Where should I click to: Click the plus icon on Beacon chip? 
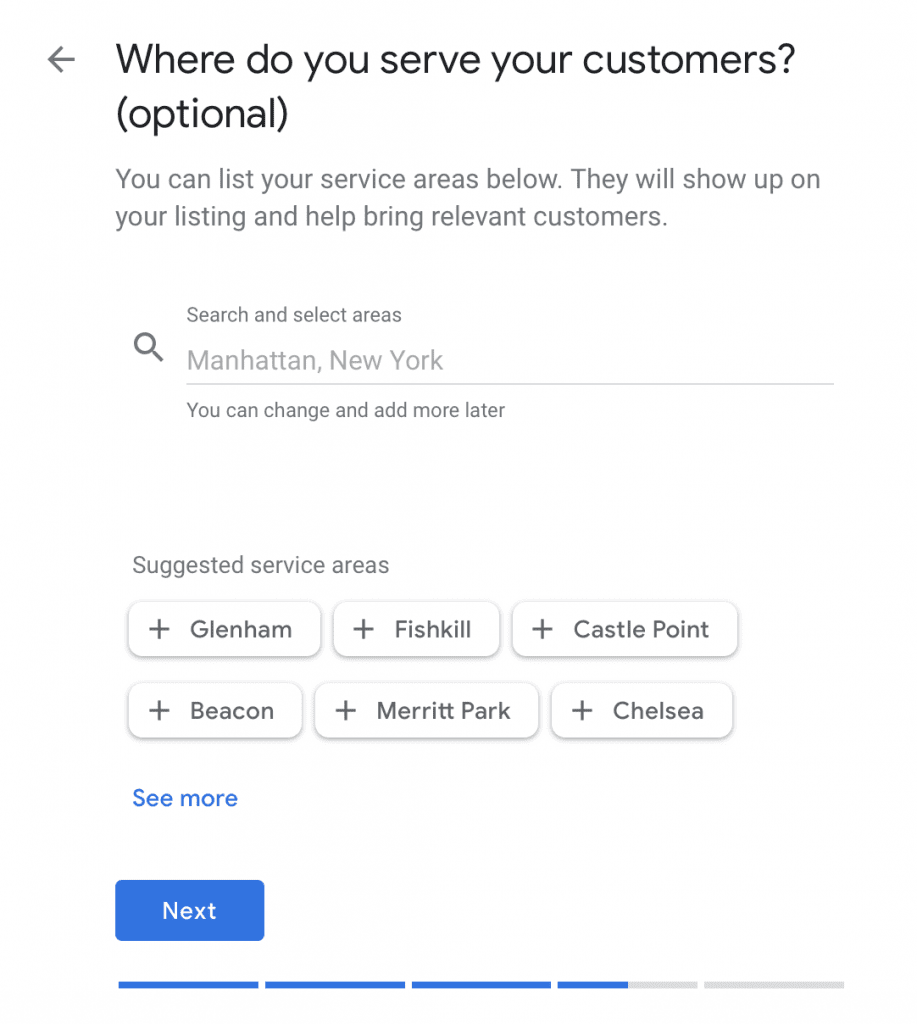(x=160, y=710)
